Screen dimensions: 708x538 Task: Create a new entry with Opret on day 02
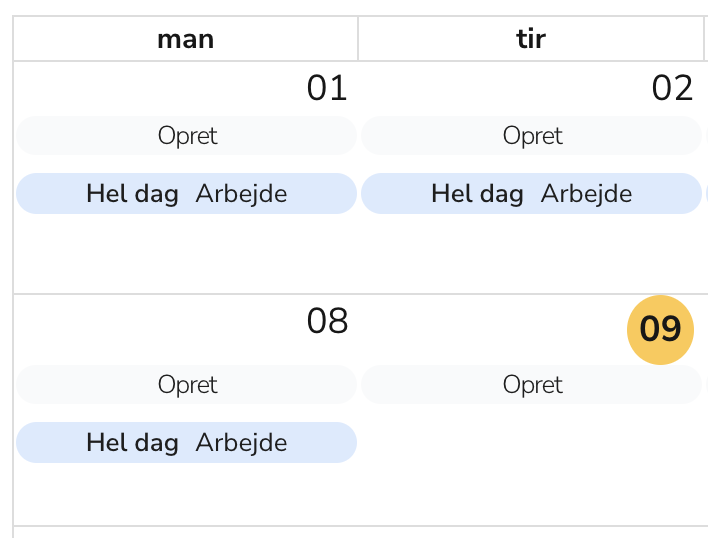(x=532, y=136)
